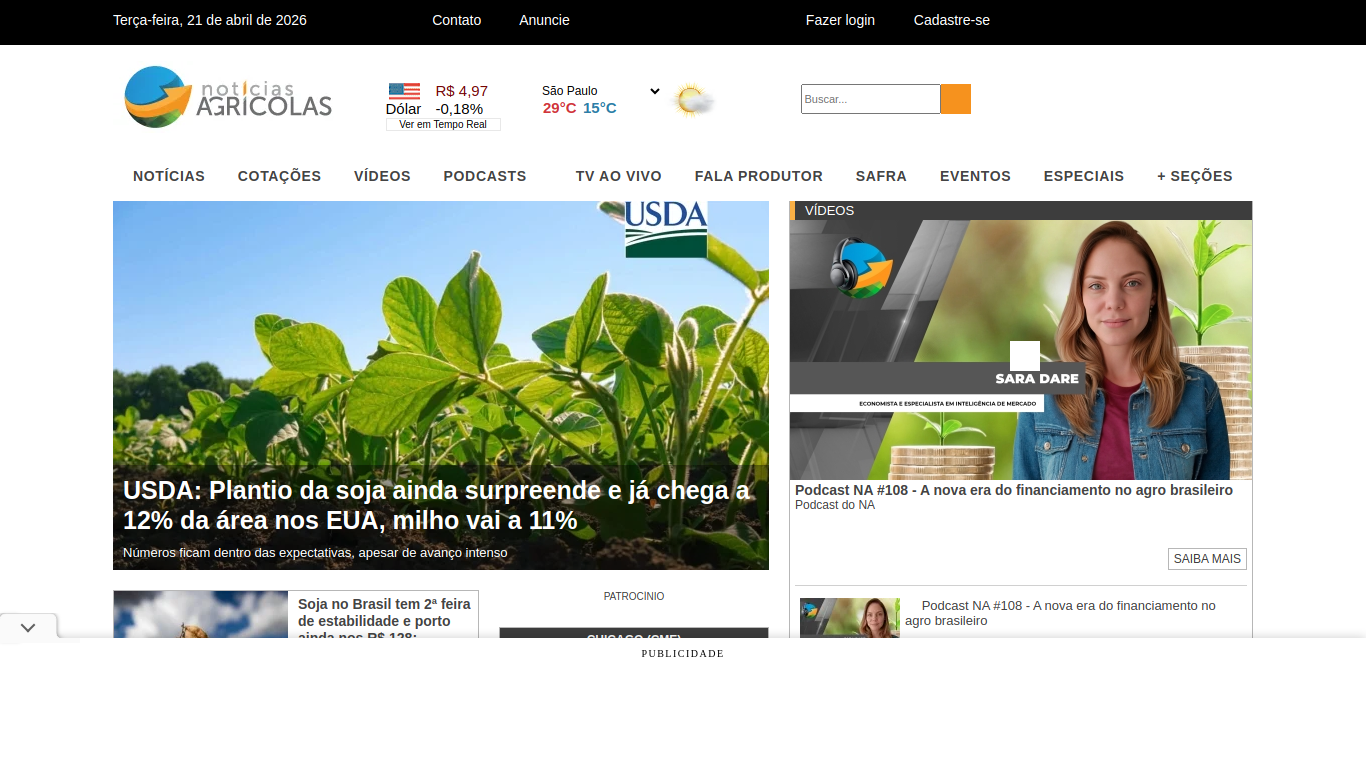Click the US flag dollar icon
This screenshot has width=1366, height=768.
(404, 91)
